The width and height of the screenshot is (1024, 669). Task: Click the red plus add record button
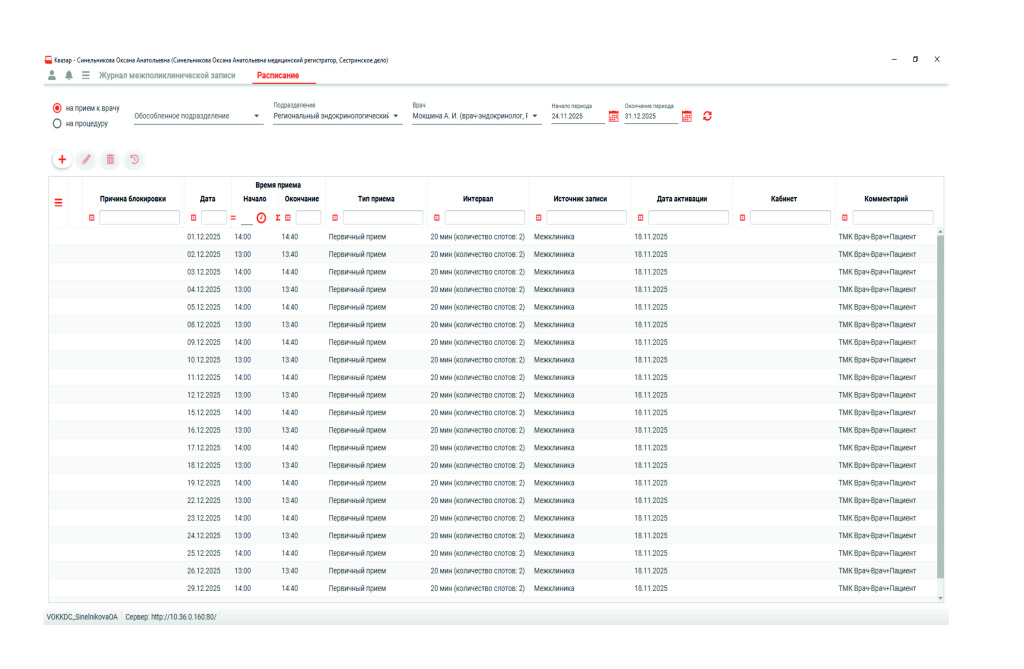click(62, 159)
